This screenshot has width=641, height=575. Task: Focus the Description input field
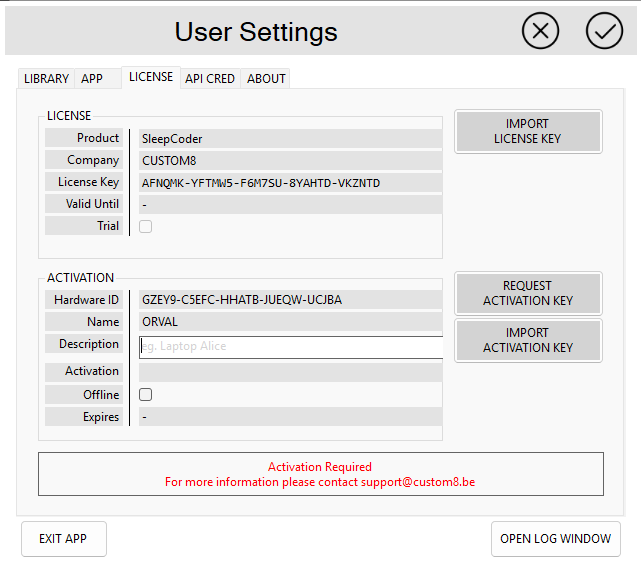point(290,346)
